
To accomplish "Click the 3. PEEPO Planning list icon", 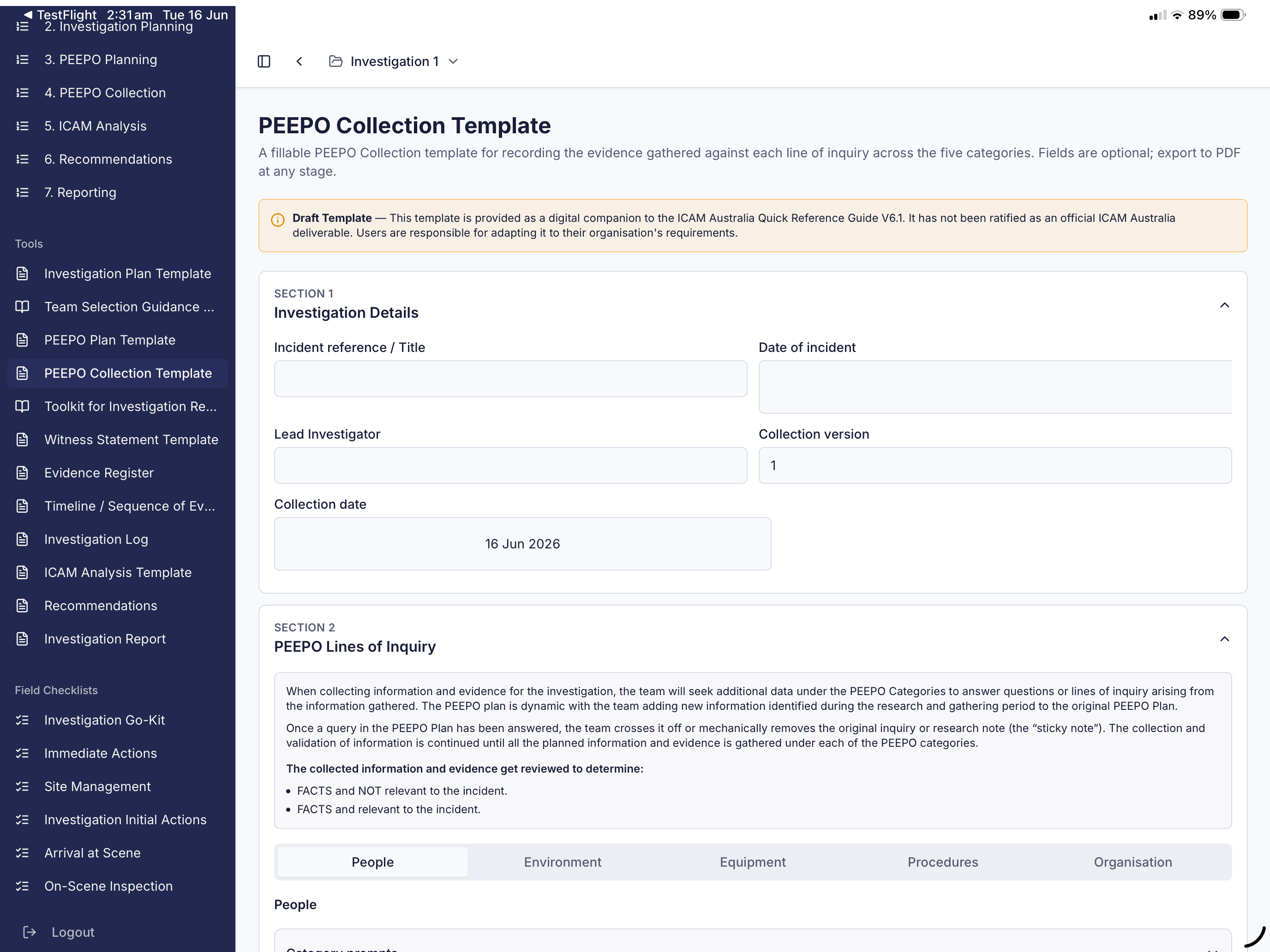I will pos(23,59).
